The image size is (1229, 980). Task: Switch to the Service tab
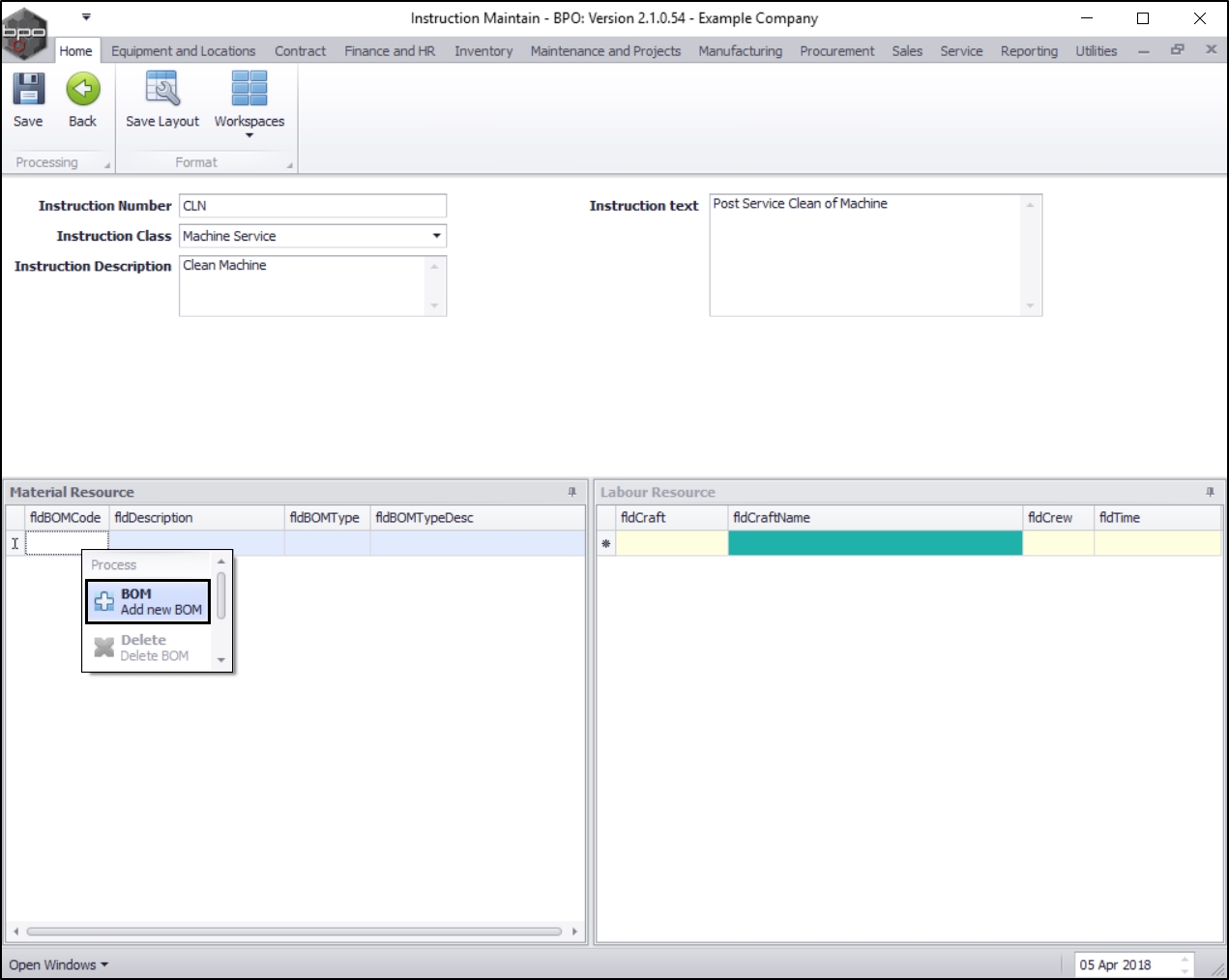point(961,51)
